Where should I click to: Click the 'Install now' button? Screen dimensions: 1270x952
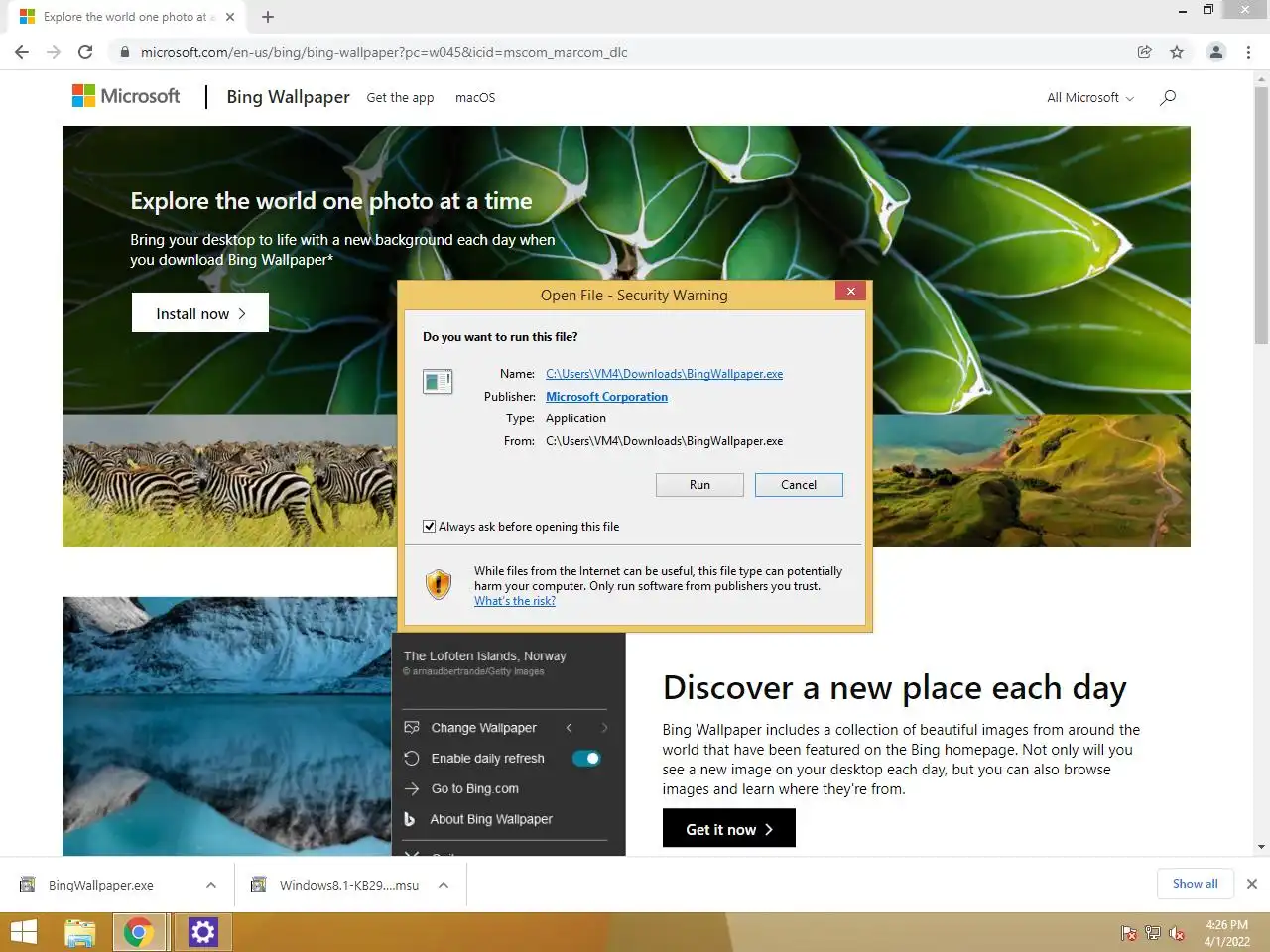200,312
